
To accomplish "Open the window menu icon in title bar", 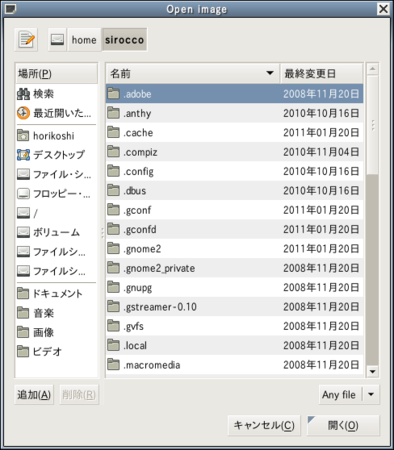I will pyautogui.click(x=10, y=9).
